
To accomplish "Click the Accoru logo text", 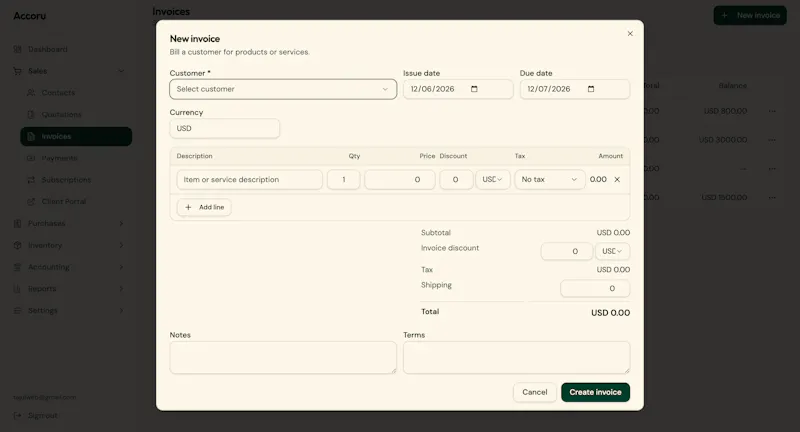I will (x=30, y=16).
